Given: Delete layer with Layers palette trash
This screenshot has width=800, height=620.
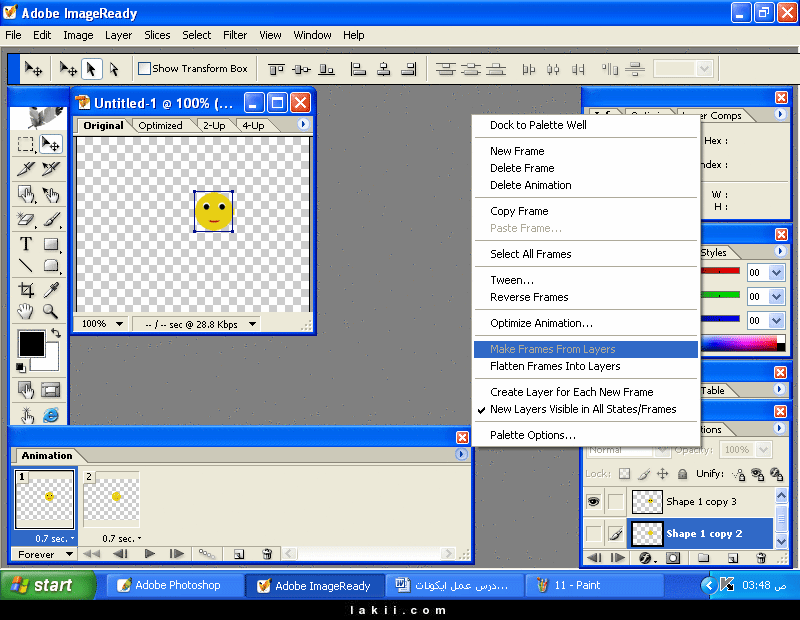Looking at the screenshot, I should coord(761,558).
